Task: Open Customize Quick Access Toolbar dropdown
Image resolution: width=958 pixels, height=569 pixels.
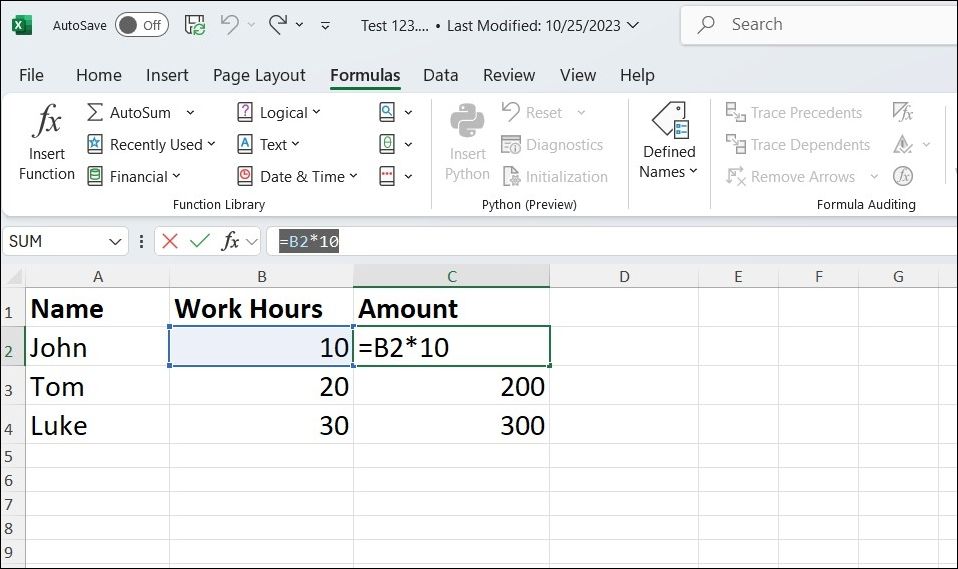Action: (326, 26)
